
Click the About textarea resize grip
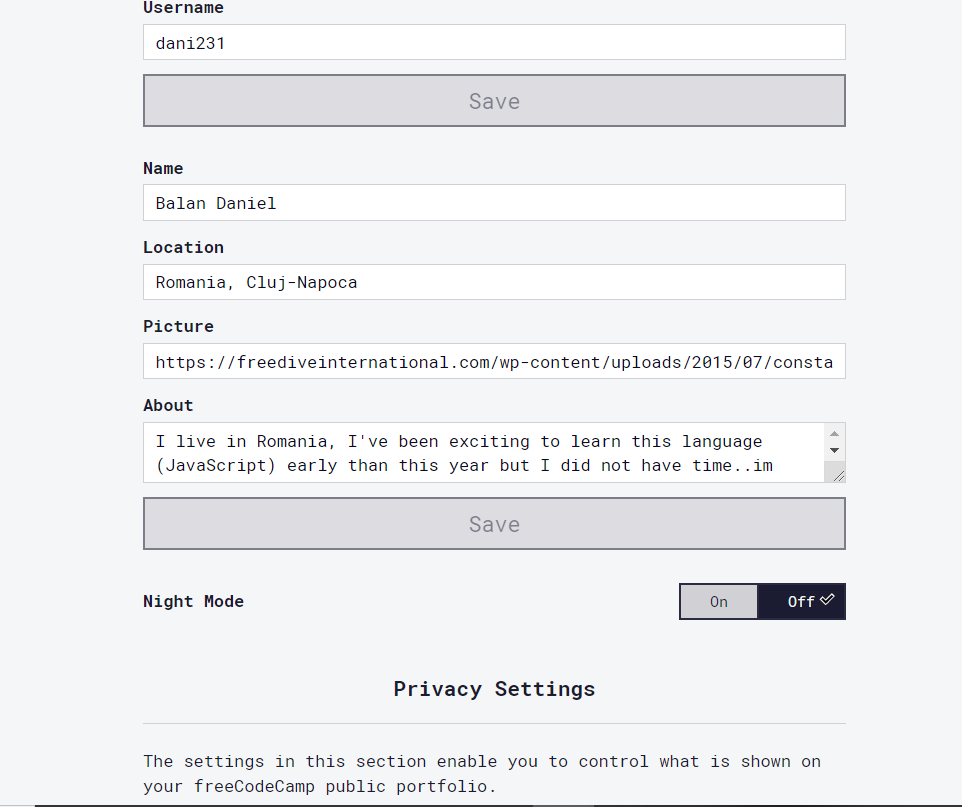839,476
